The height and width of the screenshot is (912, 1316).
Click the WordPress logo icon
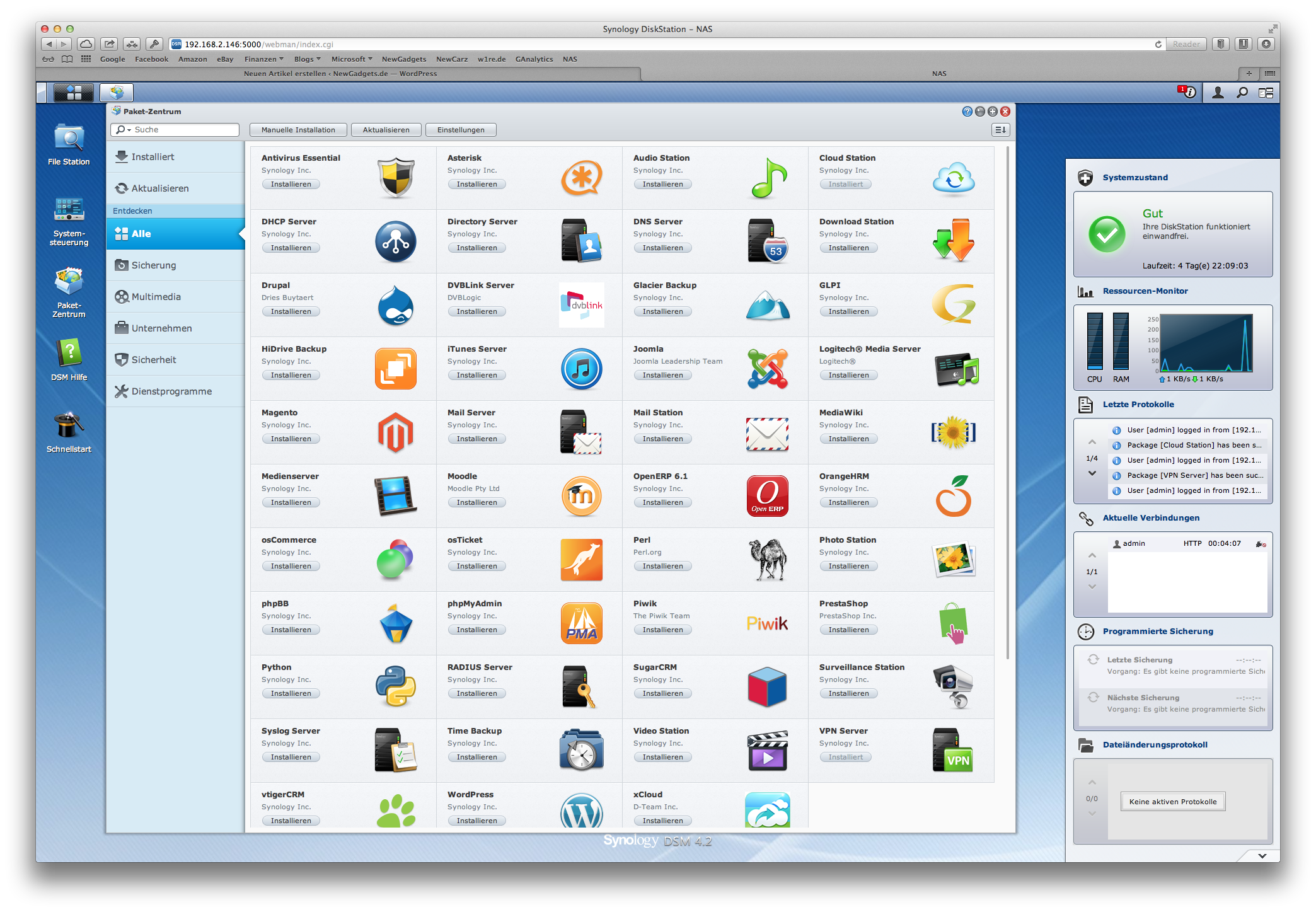(x=581, y=811)
